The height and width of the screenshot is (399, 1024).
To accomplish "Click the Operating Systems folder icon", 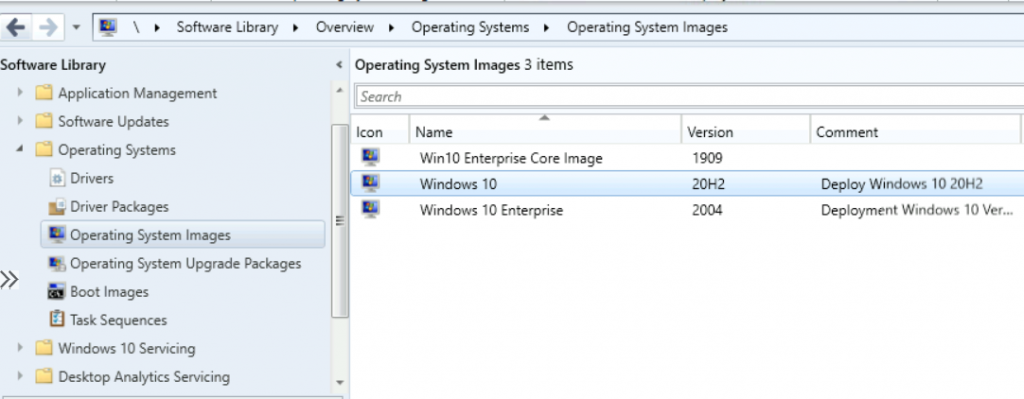I will pyautogui.click(x=44, y=150).
